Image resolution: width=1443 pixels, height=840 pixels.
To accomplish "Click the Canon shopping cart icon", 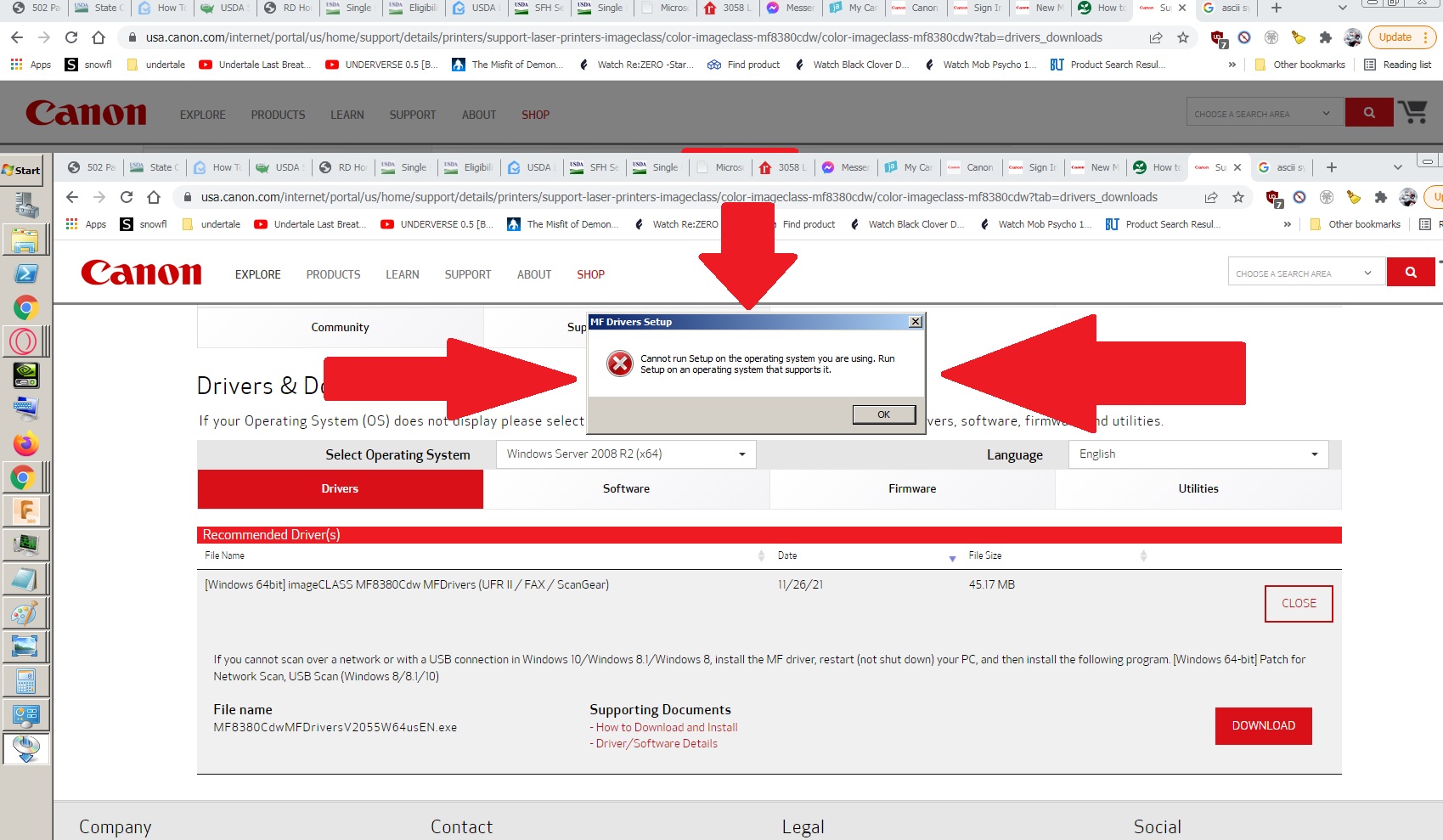I will click(x=1413, y=112).
